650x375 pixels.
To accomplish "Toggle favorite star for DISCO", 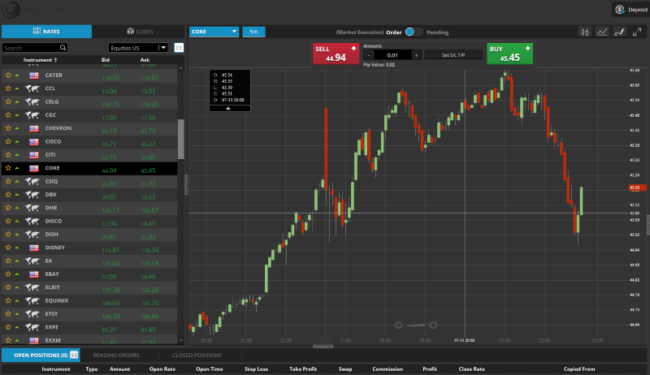I will tap(8, 221).
